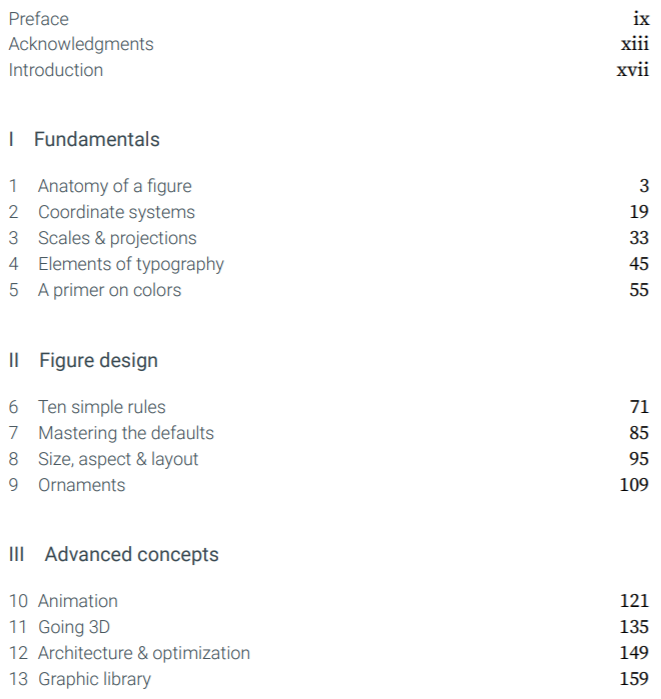Open chapter 3 Scales & projections

click(117, 238)
